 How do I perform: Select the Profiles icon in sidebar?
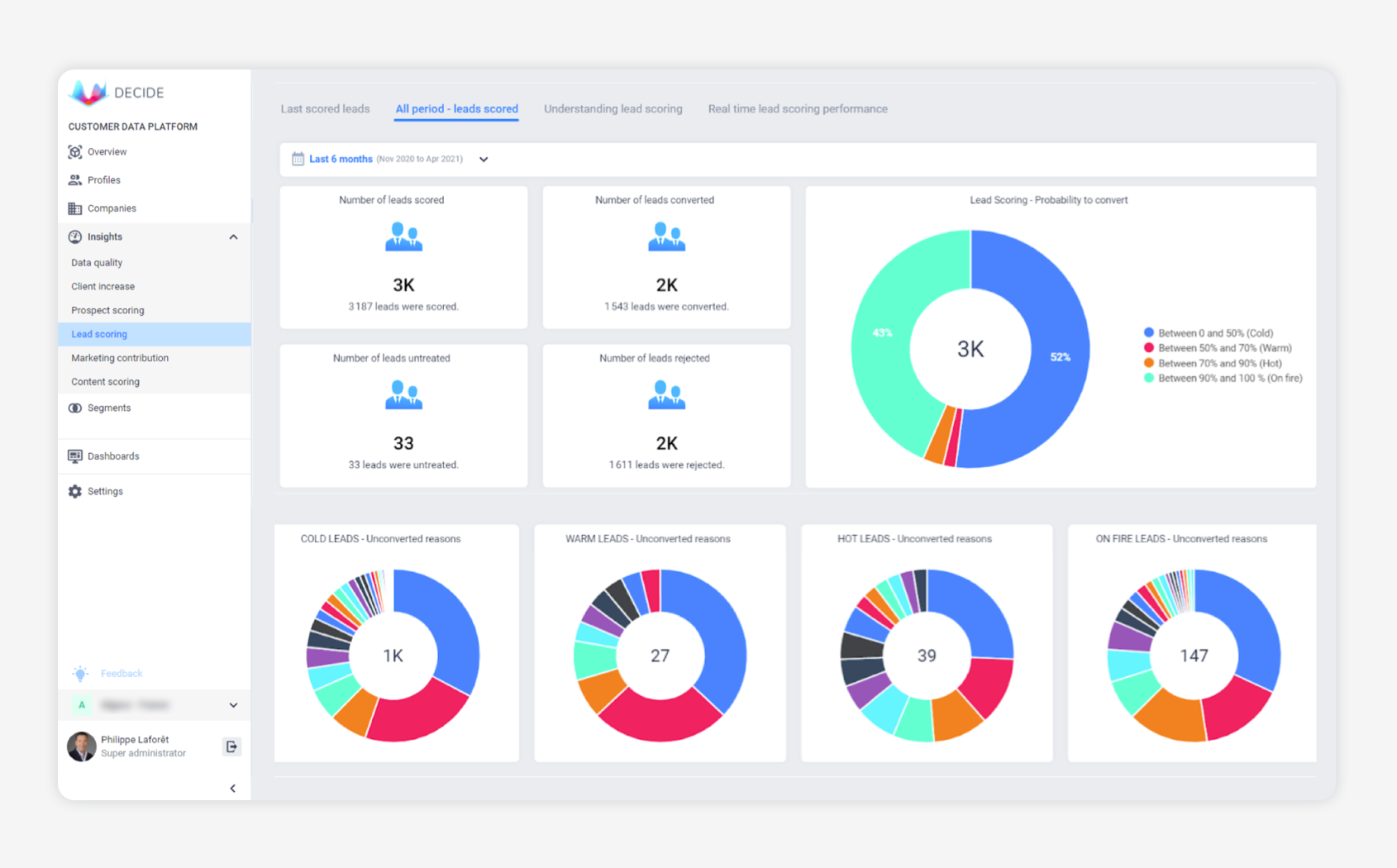(x=76, y=179)
